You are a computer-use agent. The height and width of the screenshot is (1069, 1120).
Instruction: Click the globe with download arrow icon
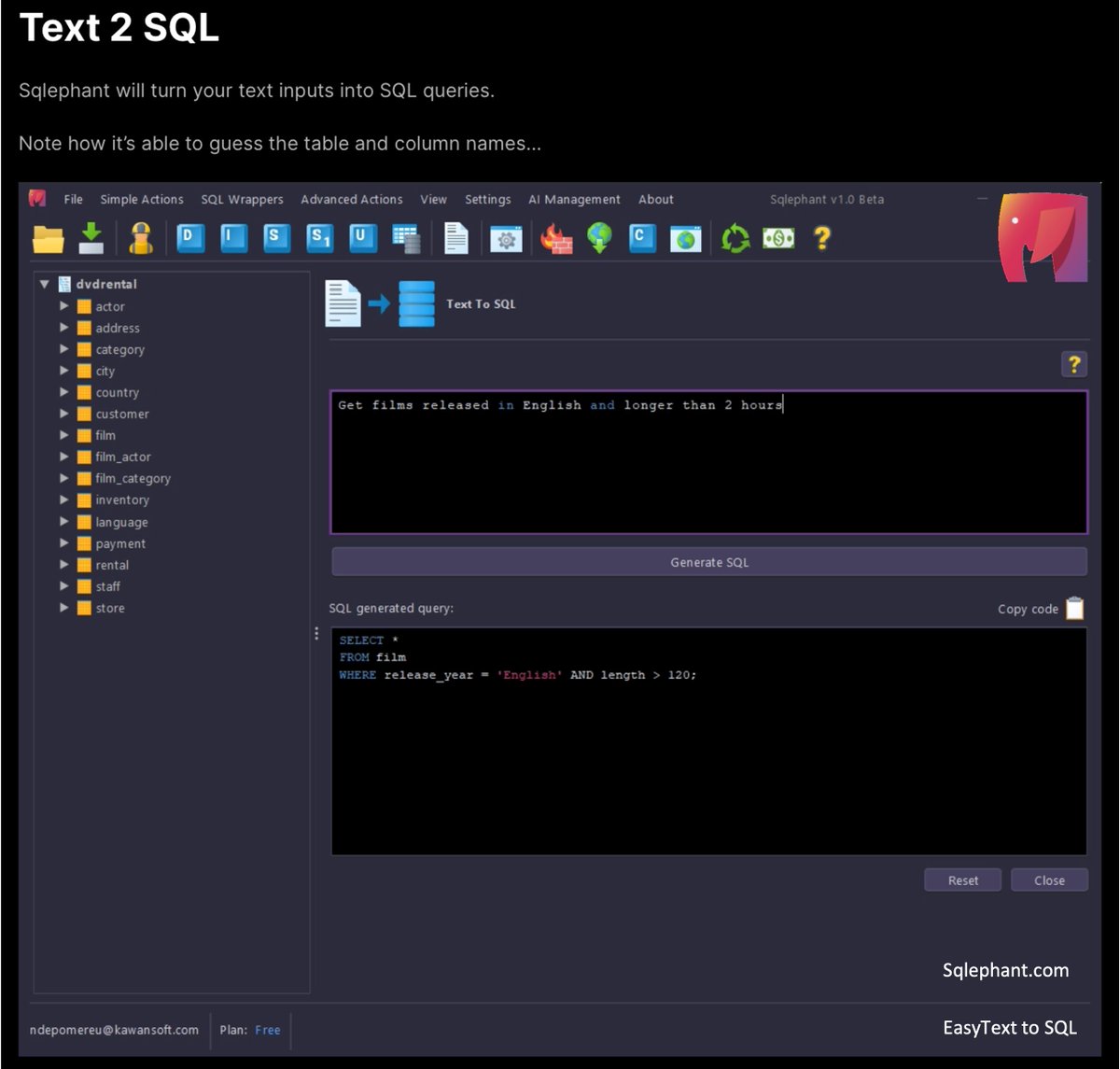pos(599,238)
